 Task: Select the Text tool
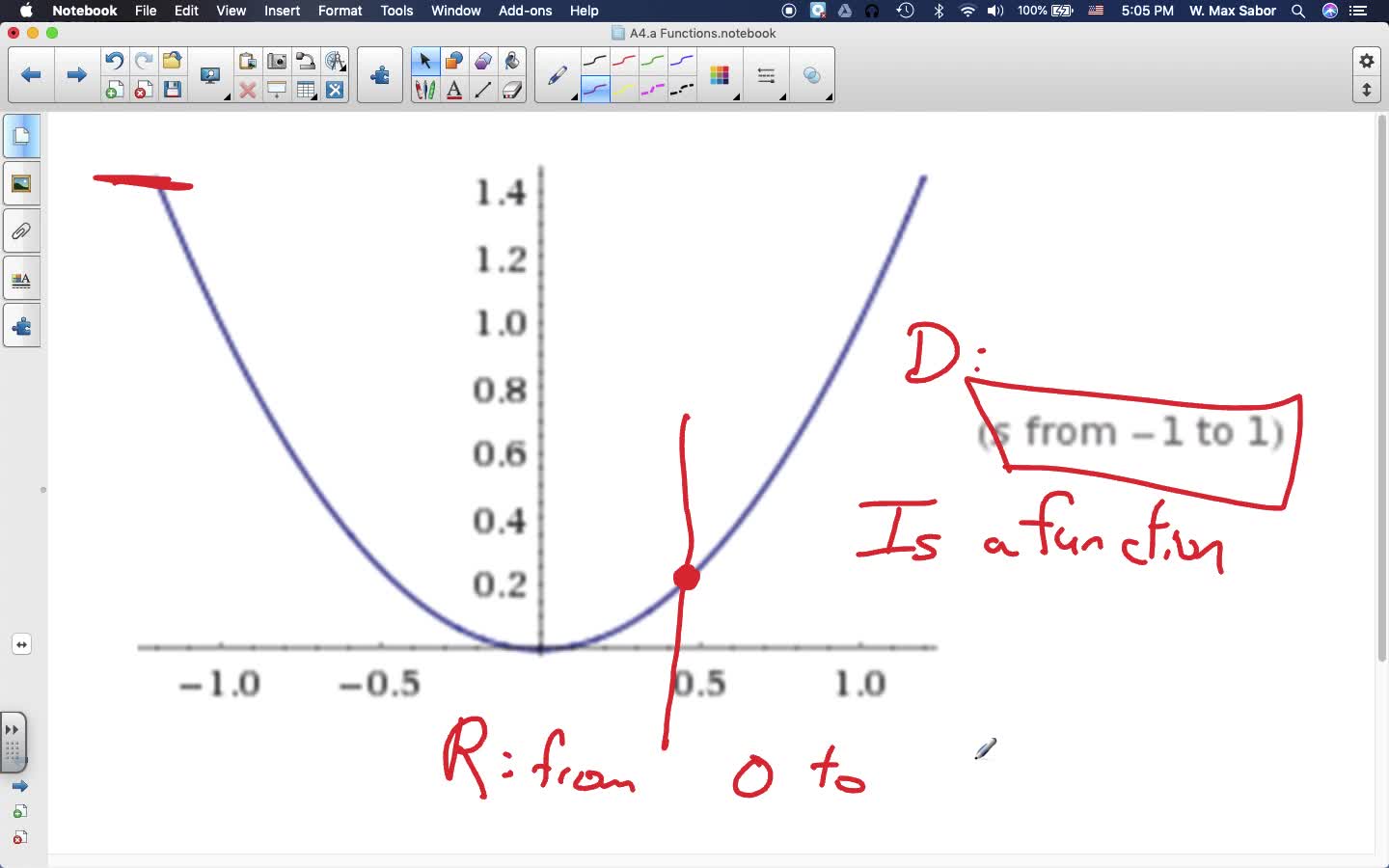(453, 90)
